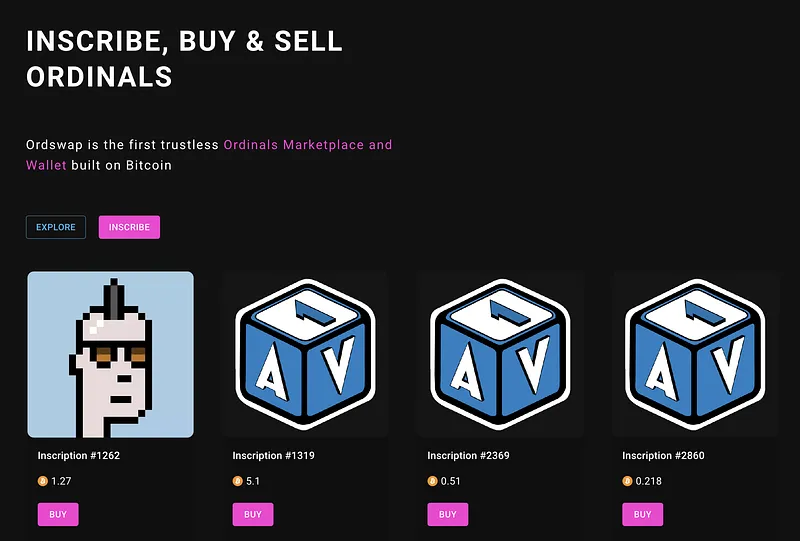Open the AV cube image of Inscription #2860
800x541 pixels.
click(695, 355)
